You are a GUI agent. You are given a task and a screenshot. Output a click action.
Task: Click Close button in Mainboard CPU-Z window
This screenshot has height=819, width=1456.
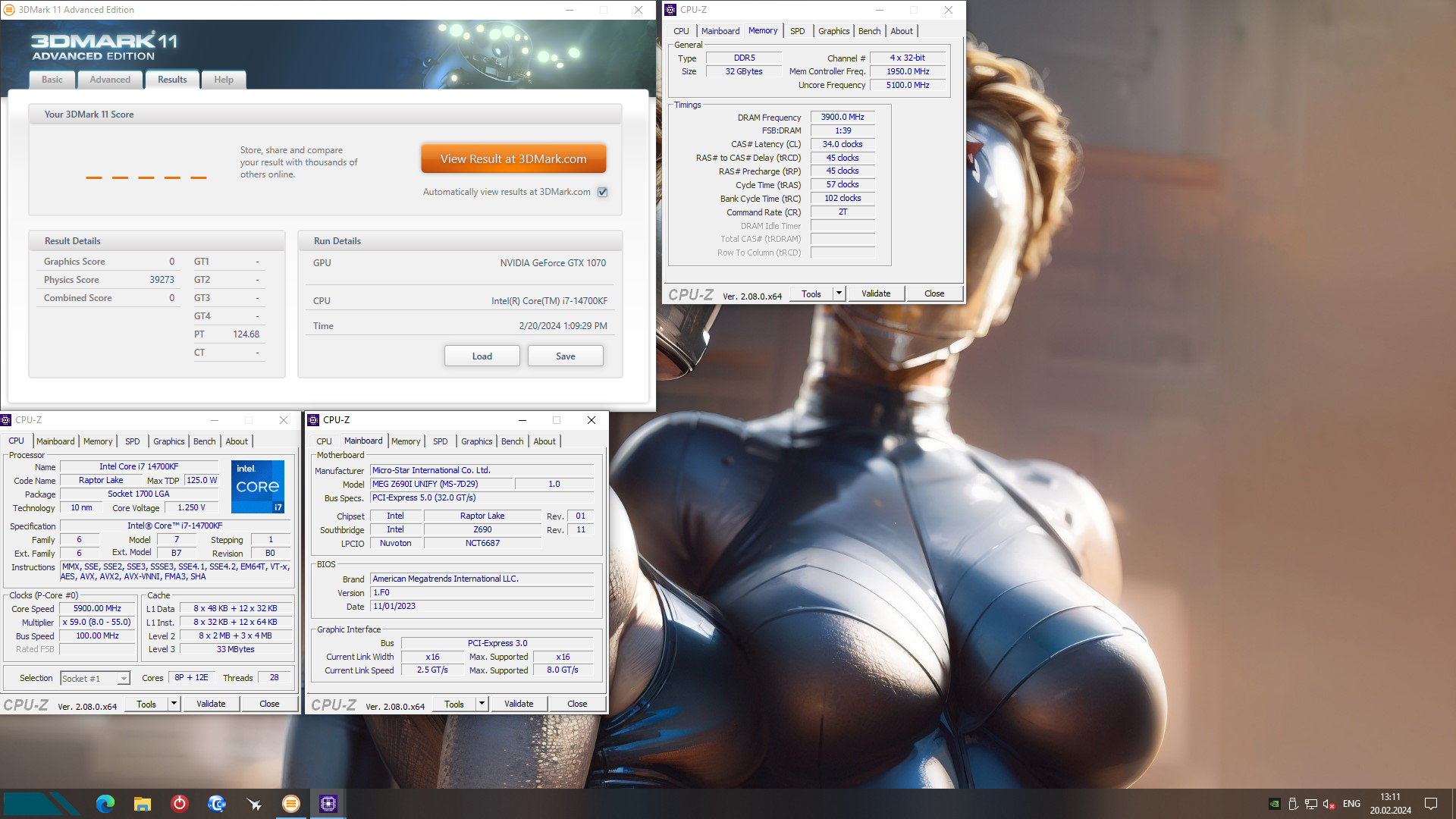[x=577, y=704]
